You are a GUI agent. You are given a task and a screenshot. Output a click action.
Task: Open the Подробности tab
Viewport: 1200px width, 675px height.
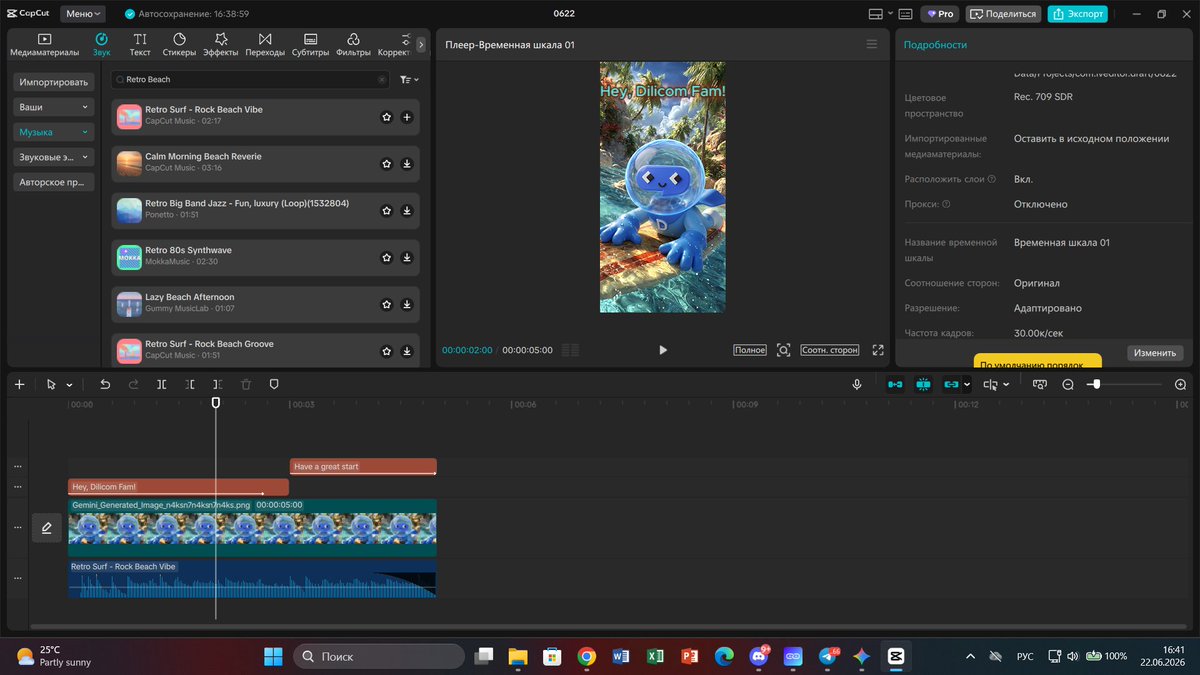(935, 45)
